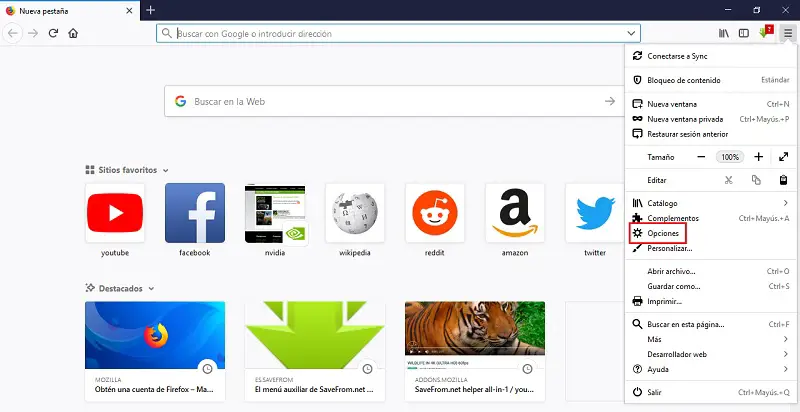Choose Personalizar... menu entry
800x412 pixels.
click(712, 248)
